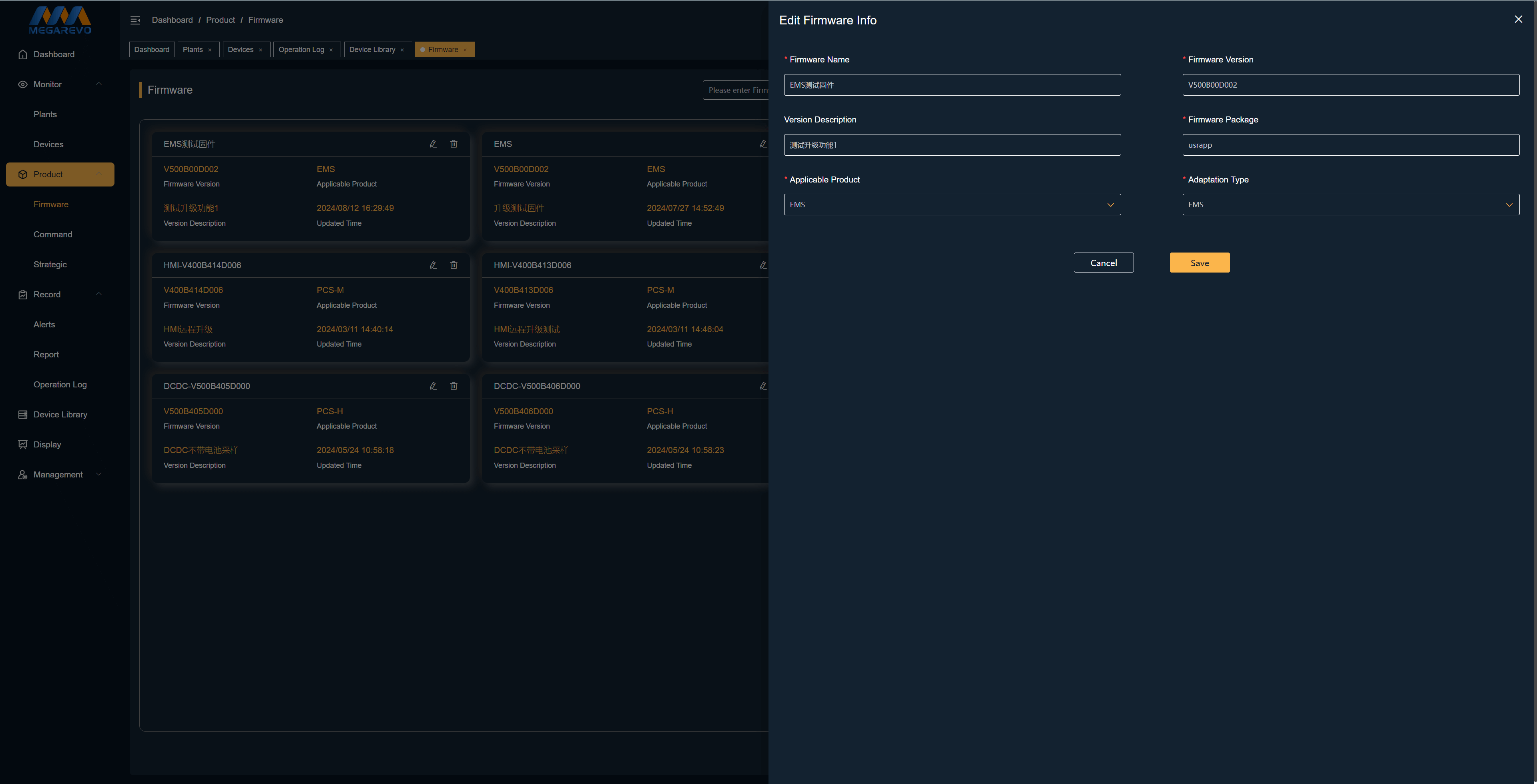Close the Edit Firmware Info panel
This screenshot has height=784, width=1537.
click(1519, 20)
